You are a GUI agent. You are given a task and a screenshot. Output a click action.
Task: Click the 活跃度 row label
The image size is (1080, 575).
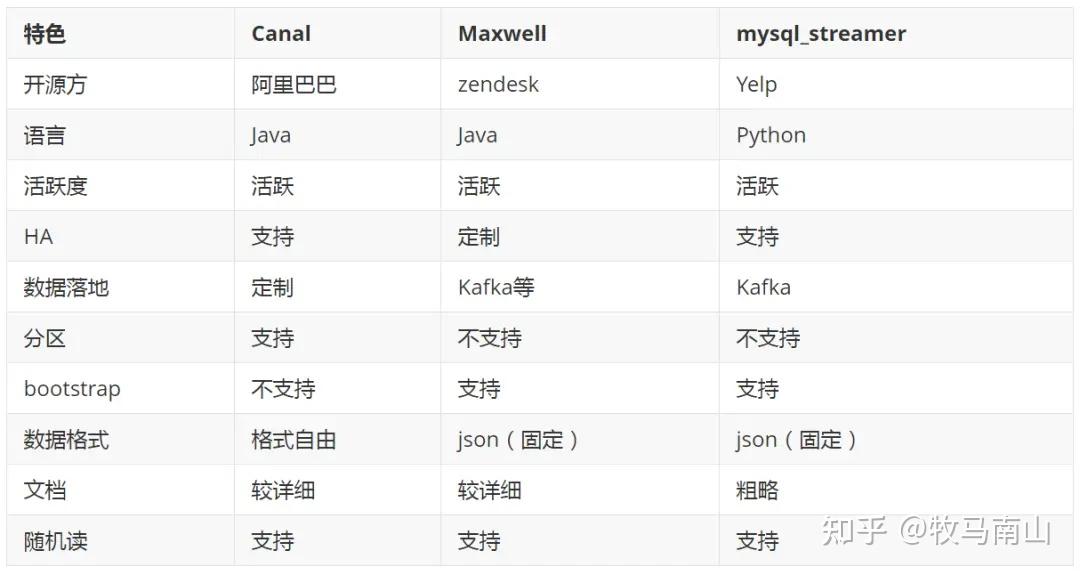(x=55, y=186)
